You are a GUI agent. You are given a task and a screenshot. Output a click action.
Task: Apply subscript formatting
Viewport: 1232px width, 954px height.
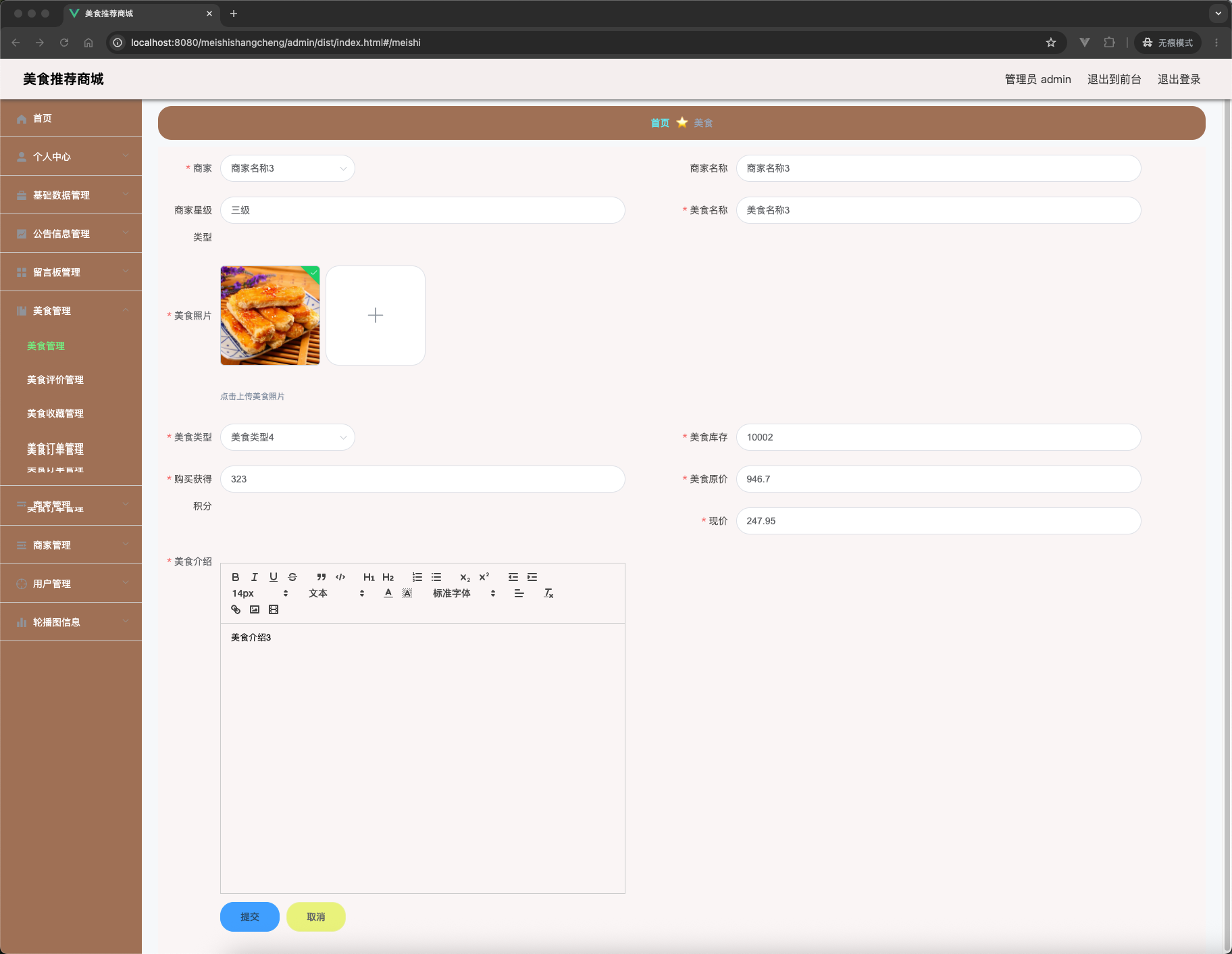pos(465,577)
